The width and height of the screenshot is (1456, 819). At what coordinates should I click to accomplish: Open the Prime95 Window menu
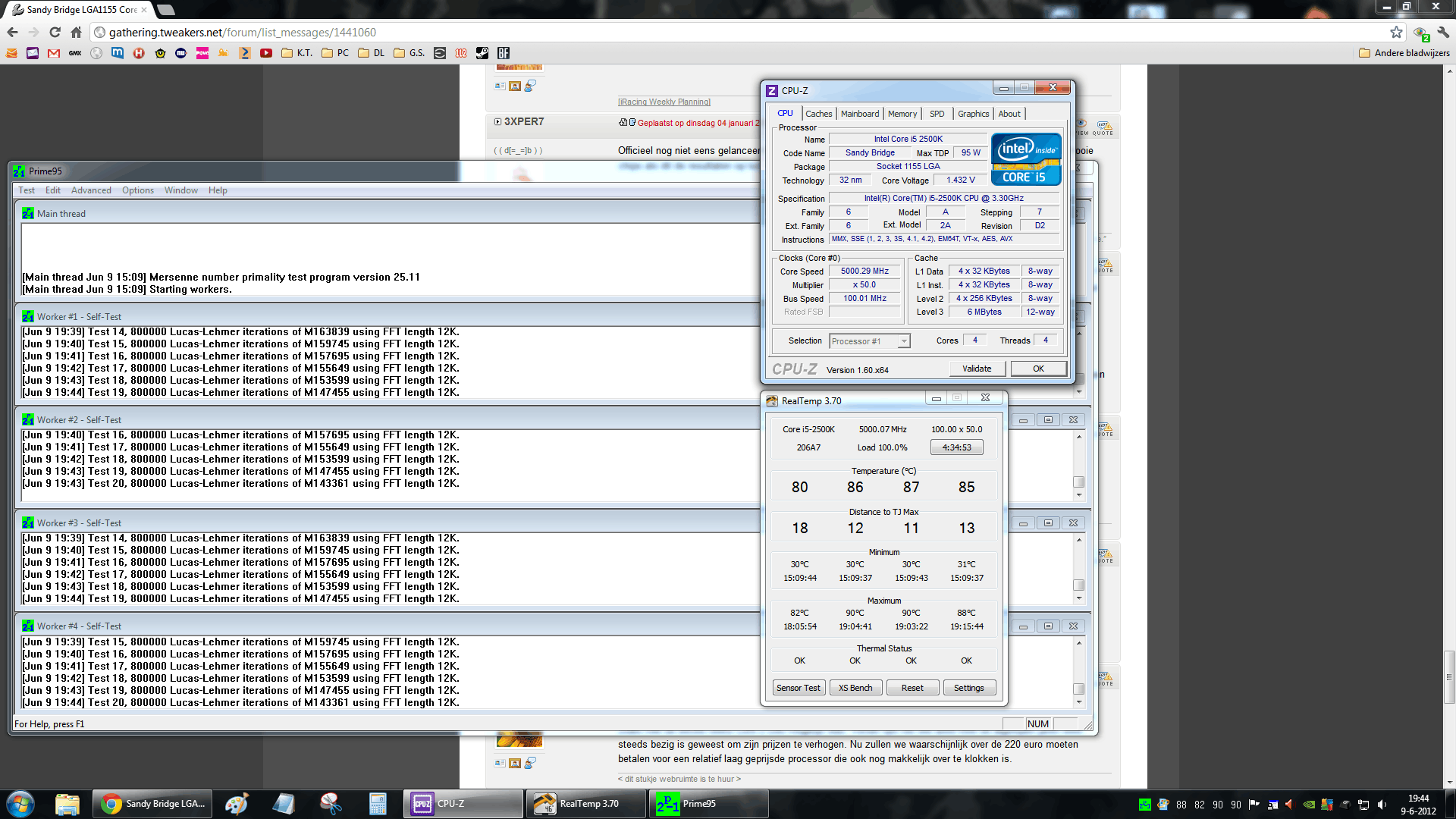pyautogui.click(x=181, y=190)
